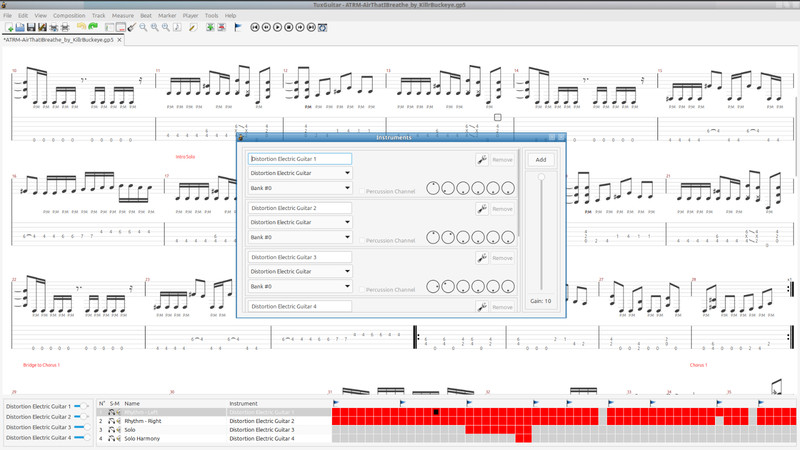Jump to last measure transport button

tap(311, 27)
